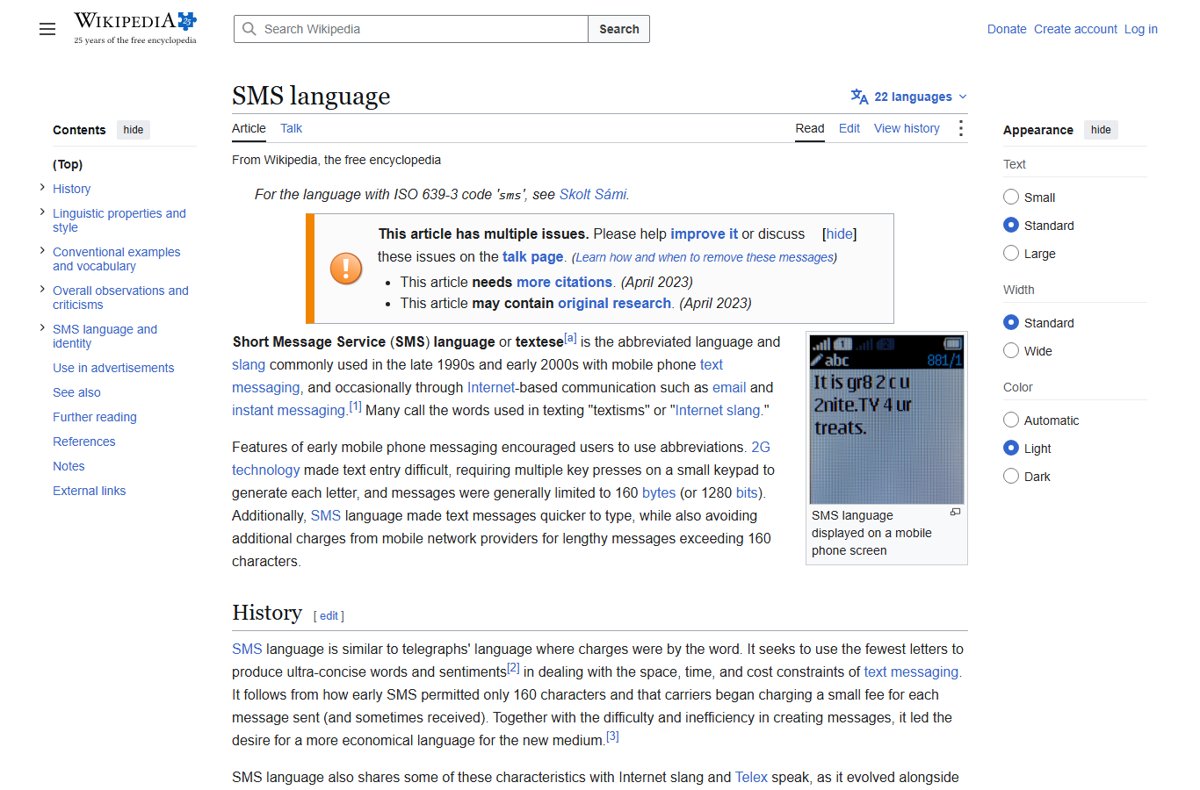
Task: Open the View history tab
Action: point(906,128)
